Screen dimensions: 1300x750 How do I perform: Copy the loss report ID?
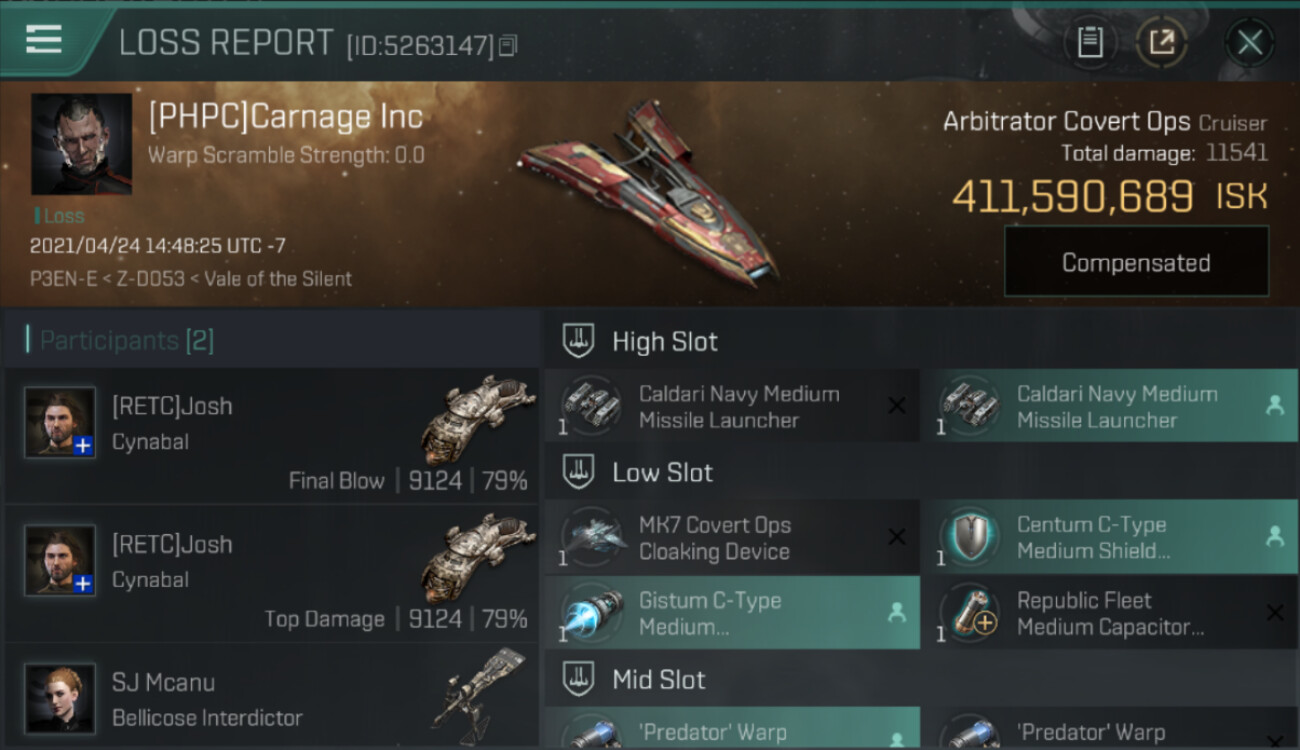tap(508, 45)
